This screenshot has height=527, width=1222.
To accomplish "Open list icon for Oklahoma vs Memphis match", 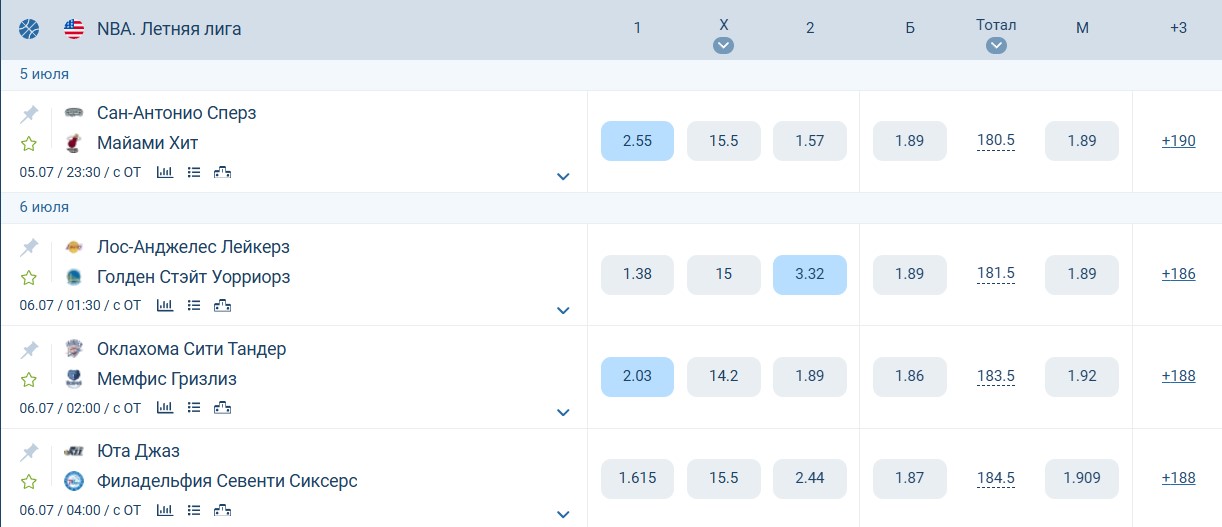I will 194,407.
